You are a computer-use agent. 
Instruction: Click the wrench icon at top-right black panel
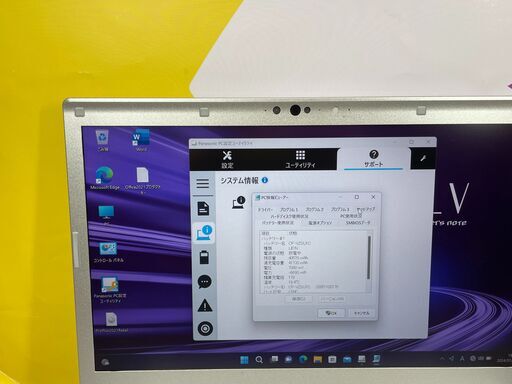(x=423, y=158)
